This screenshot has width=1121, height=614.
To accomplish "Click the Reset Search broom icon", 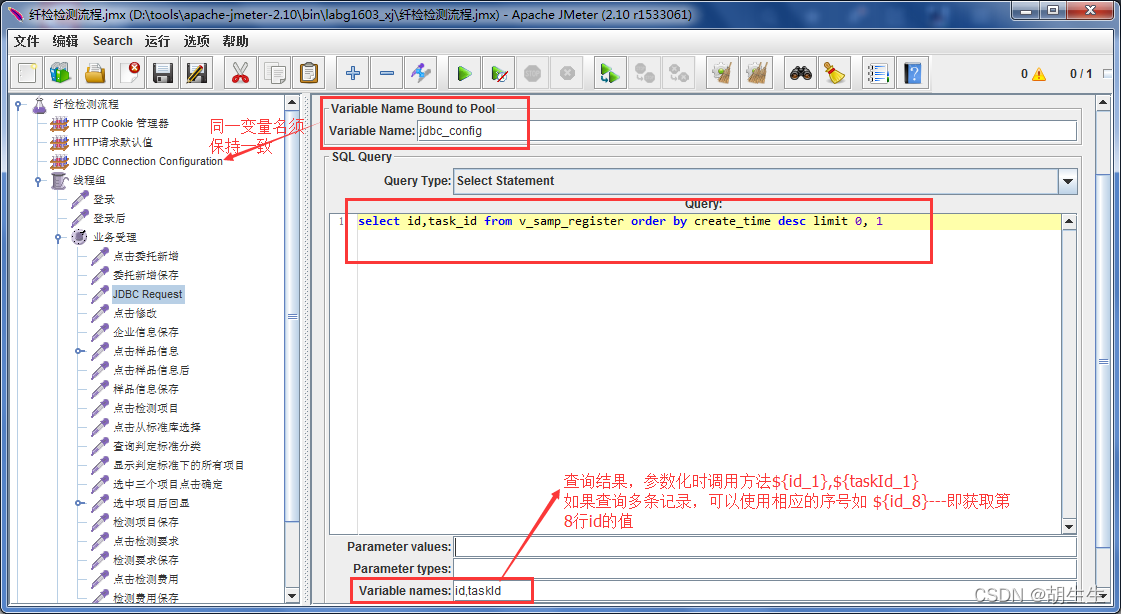I will coord(834,73).
